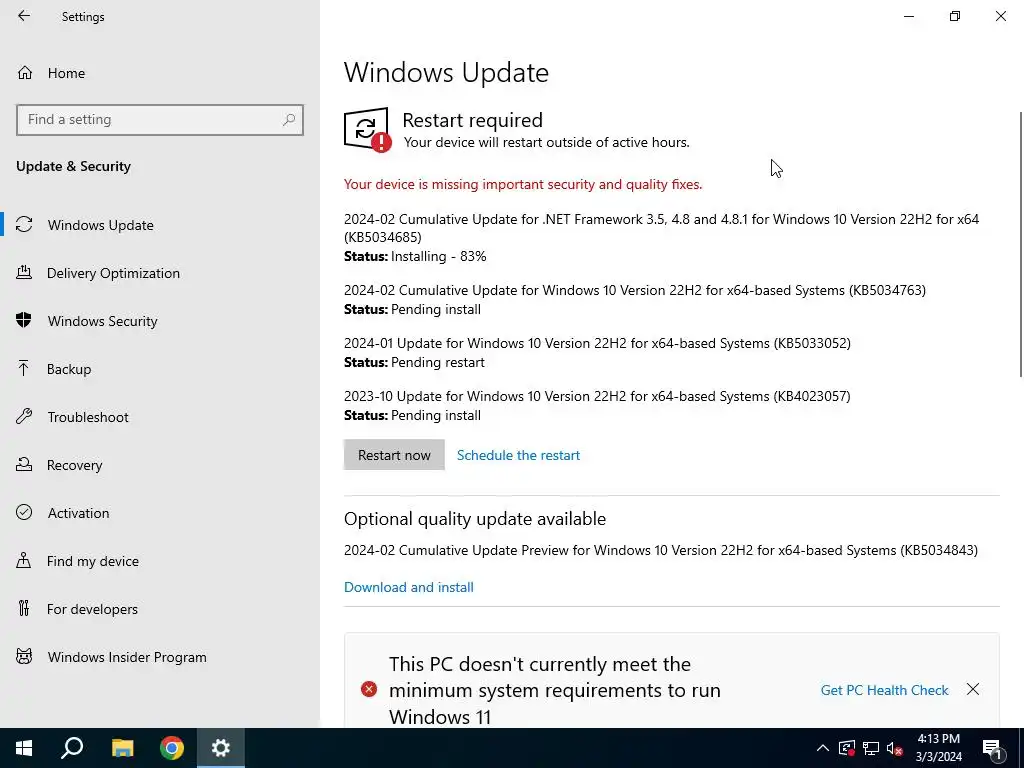The image size is (1024, 768).
Task: Open Recovery settings
Action: click(160, 465)
